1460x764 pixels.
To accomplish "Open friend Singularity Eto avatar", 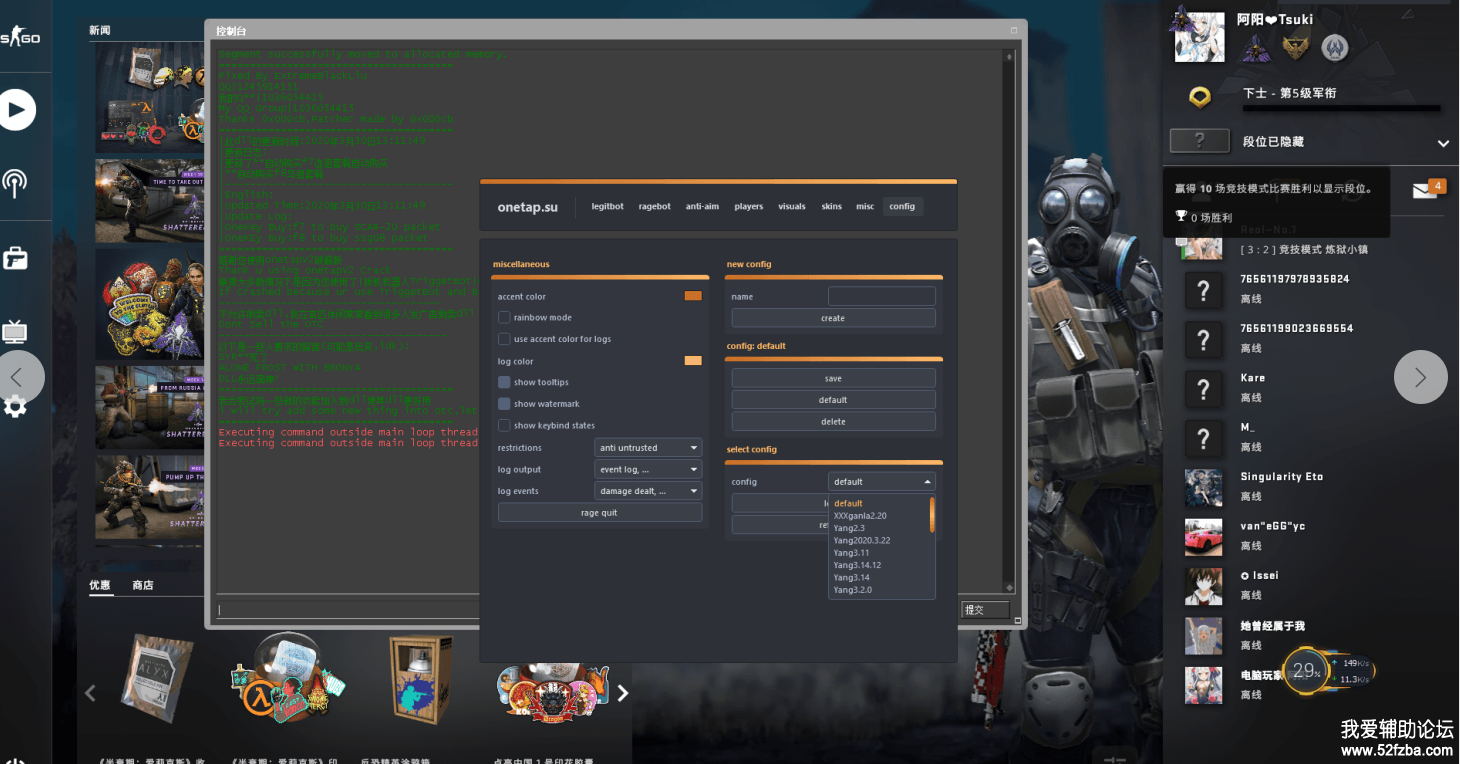I will [x=1204, y=488].
